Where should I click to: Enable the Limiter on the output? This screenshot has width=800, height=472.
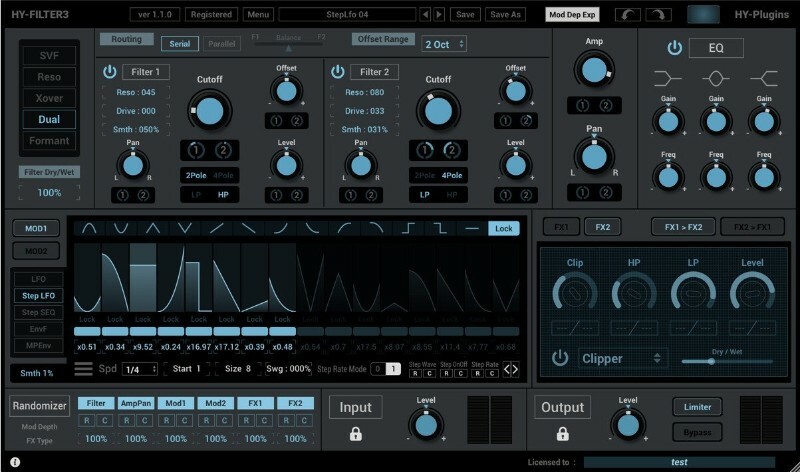pos(697,407)
